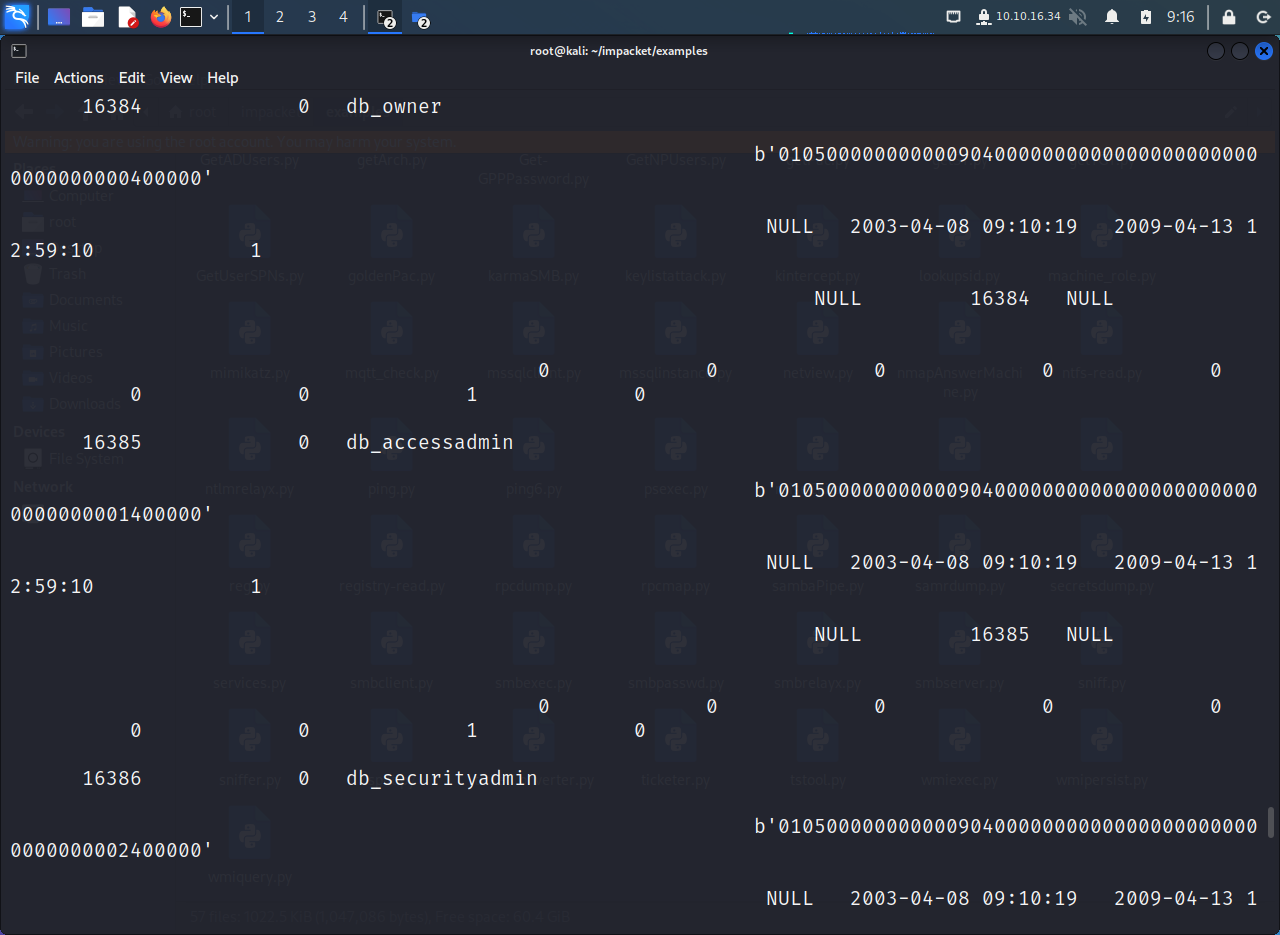The width and height of the screenshot is (1280, 935).
Task: Open the file manager launcher
Action: click(x=93, y=17)
